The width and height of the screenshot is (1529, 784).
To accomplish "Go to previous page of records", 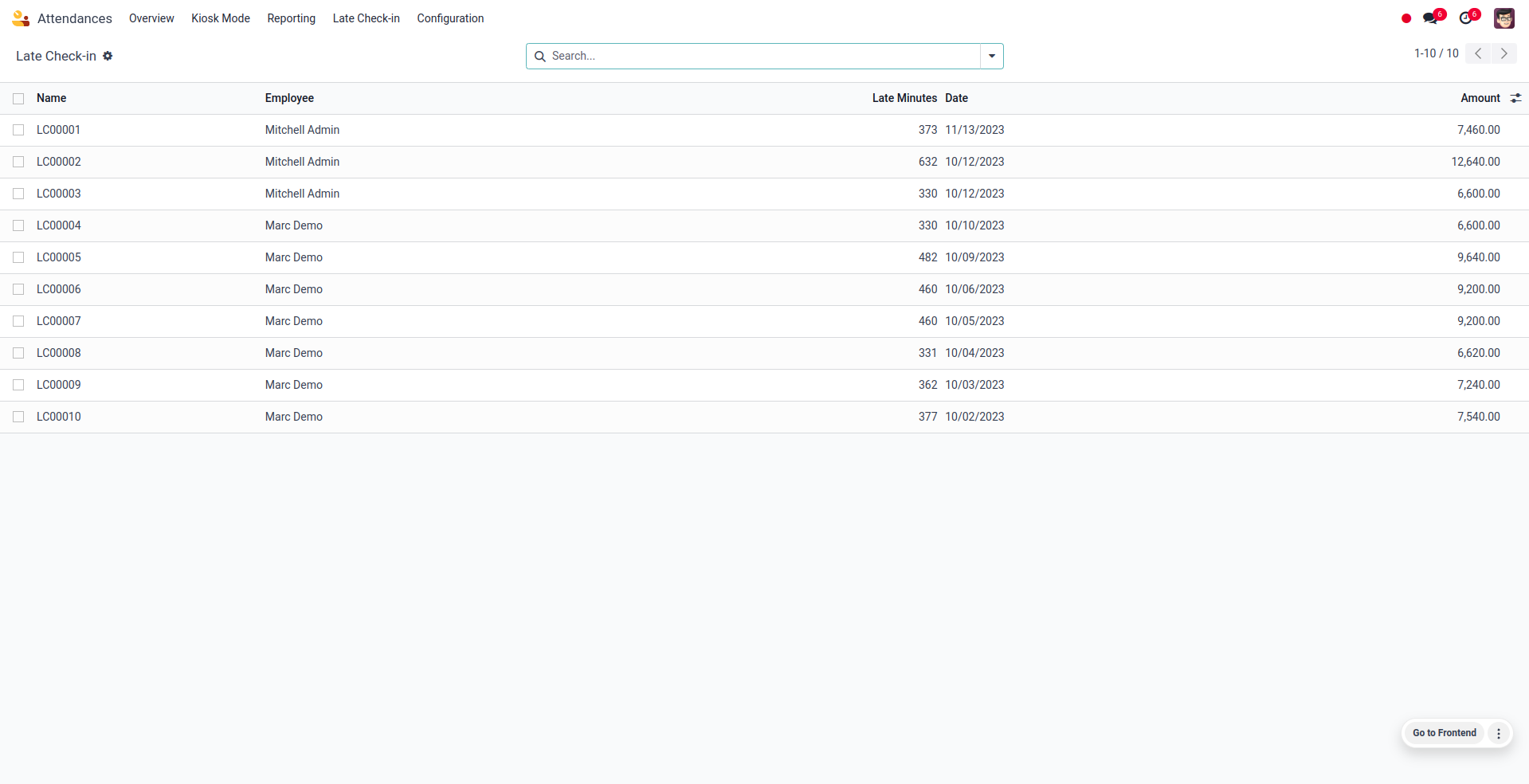I will point(1478,53).
